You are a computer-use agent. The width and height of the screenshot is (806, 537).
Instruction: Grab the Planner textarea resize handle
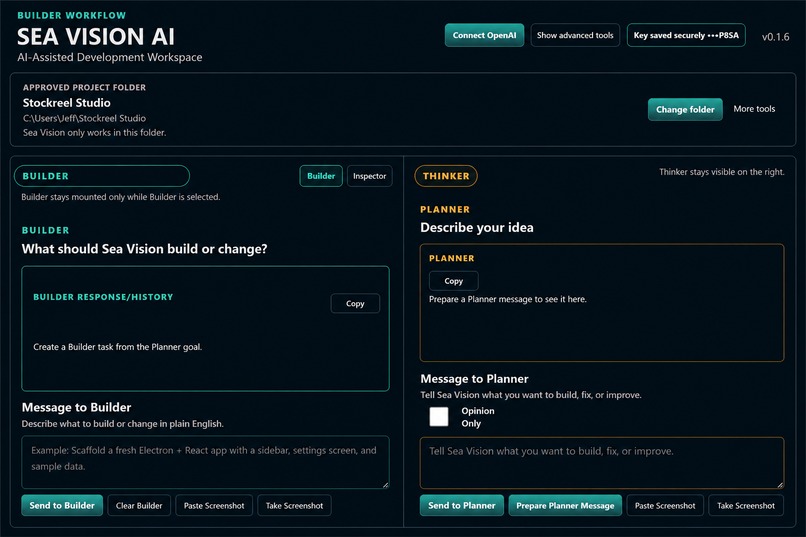[x=780, y=485]
